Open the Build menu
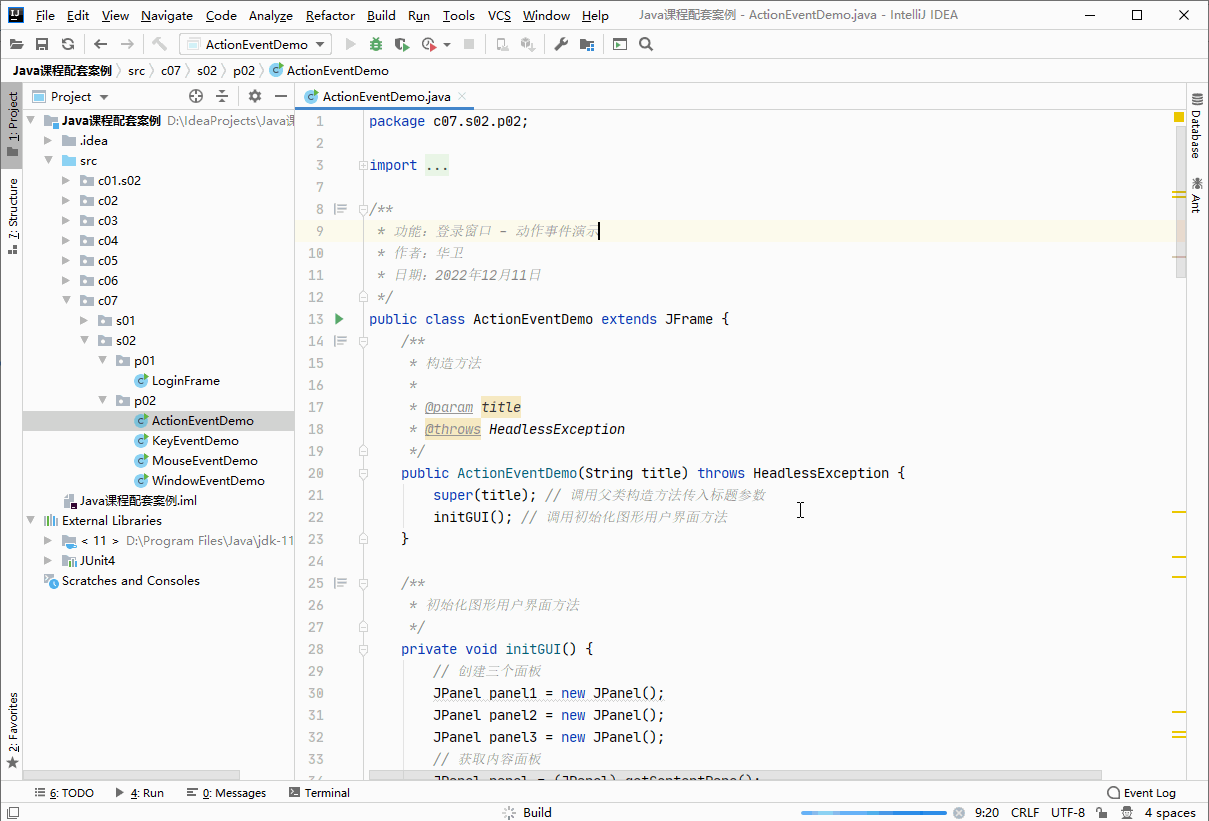This screenshot has height=821, width=1209. 381,15
